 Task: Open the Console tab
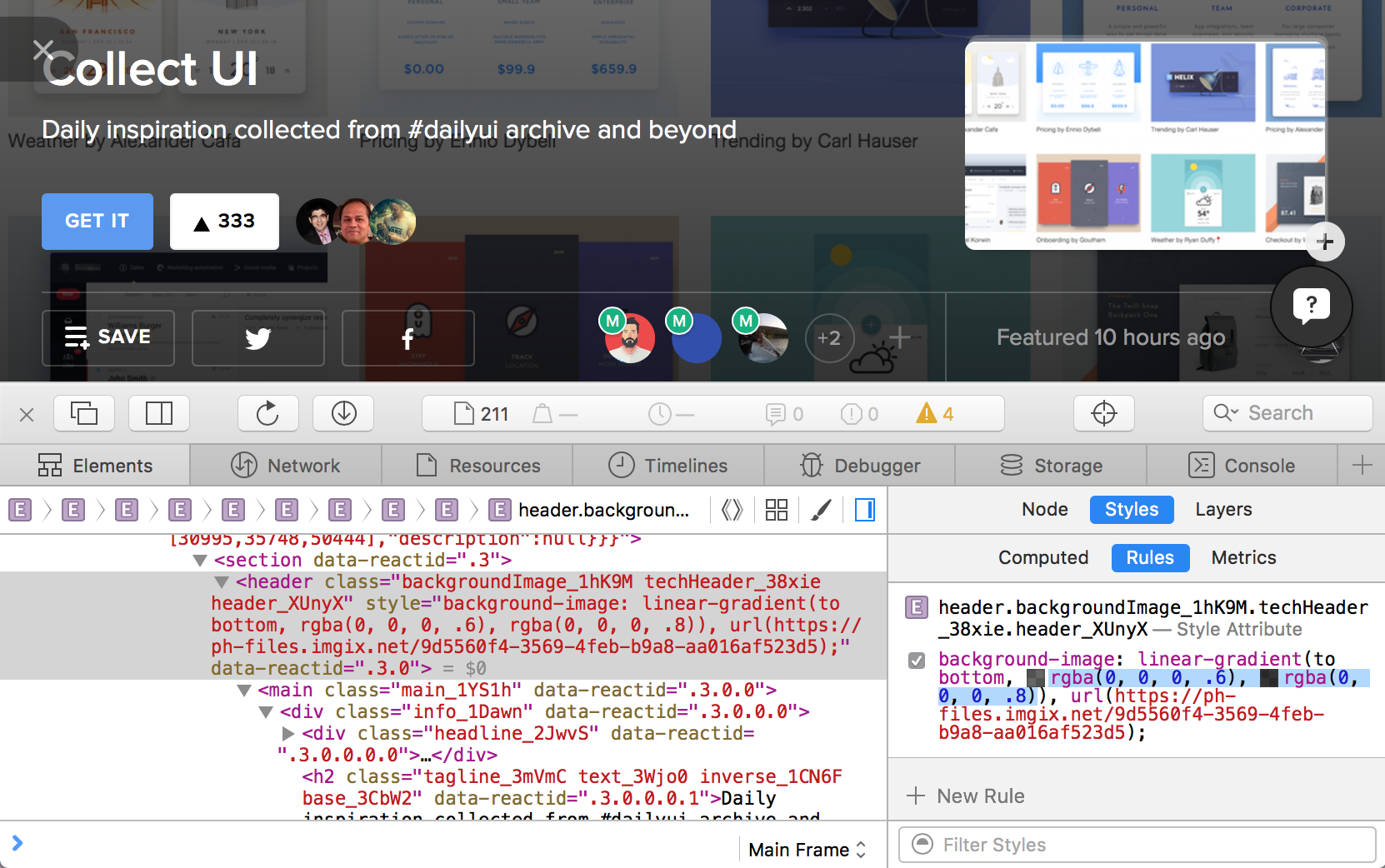(1242, 466)
